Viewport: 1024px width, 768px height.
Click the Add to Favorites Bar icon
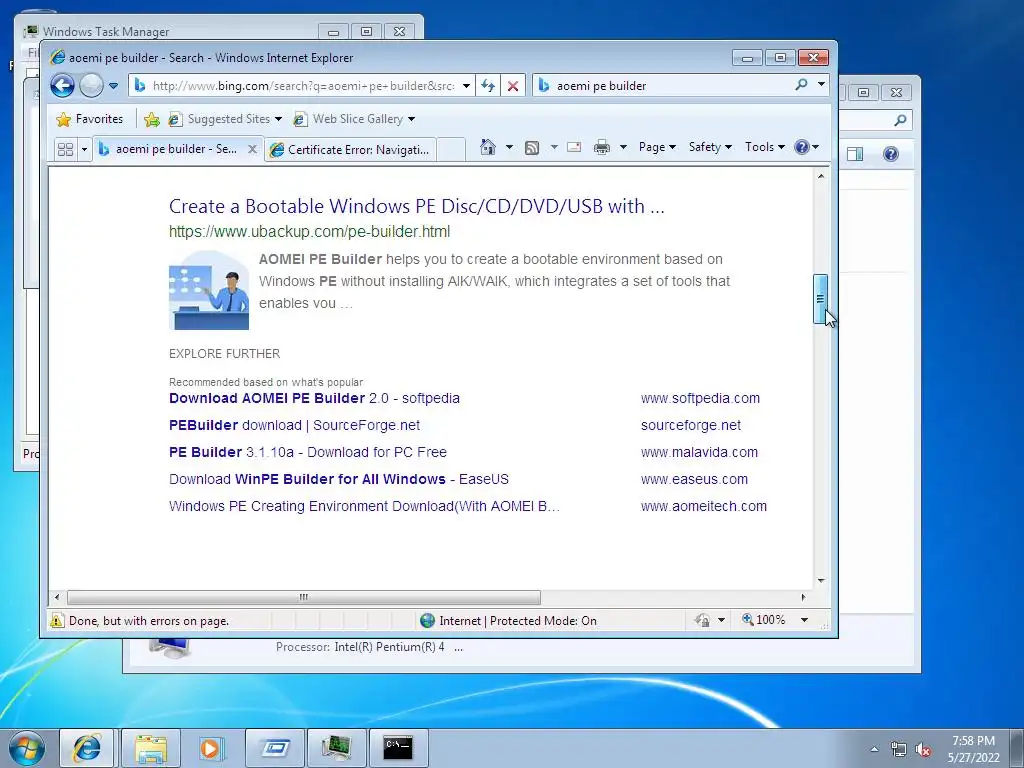click(152, 119)
